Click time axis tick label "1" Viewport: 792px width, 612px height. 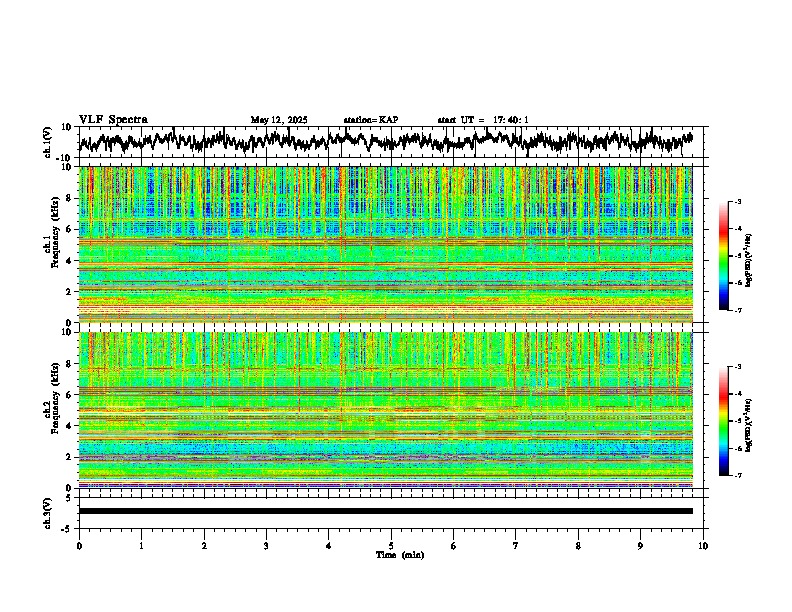(x=141, y=546)
